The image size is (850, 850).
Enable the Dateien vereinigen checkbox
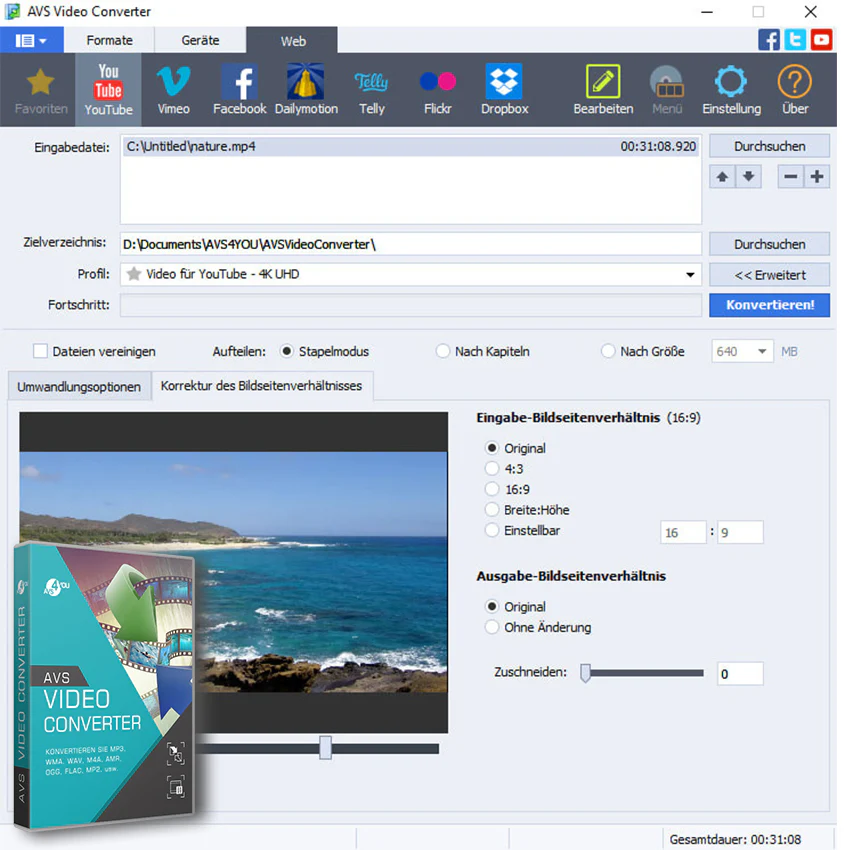click(41, 351)
